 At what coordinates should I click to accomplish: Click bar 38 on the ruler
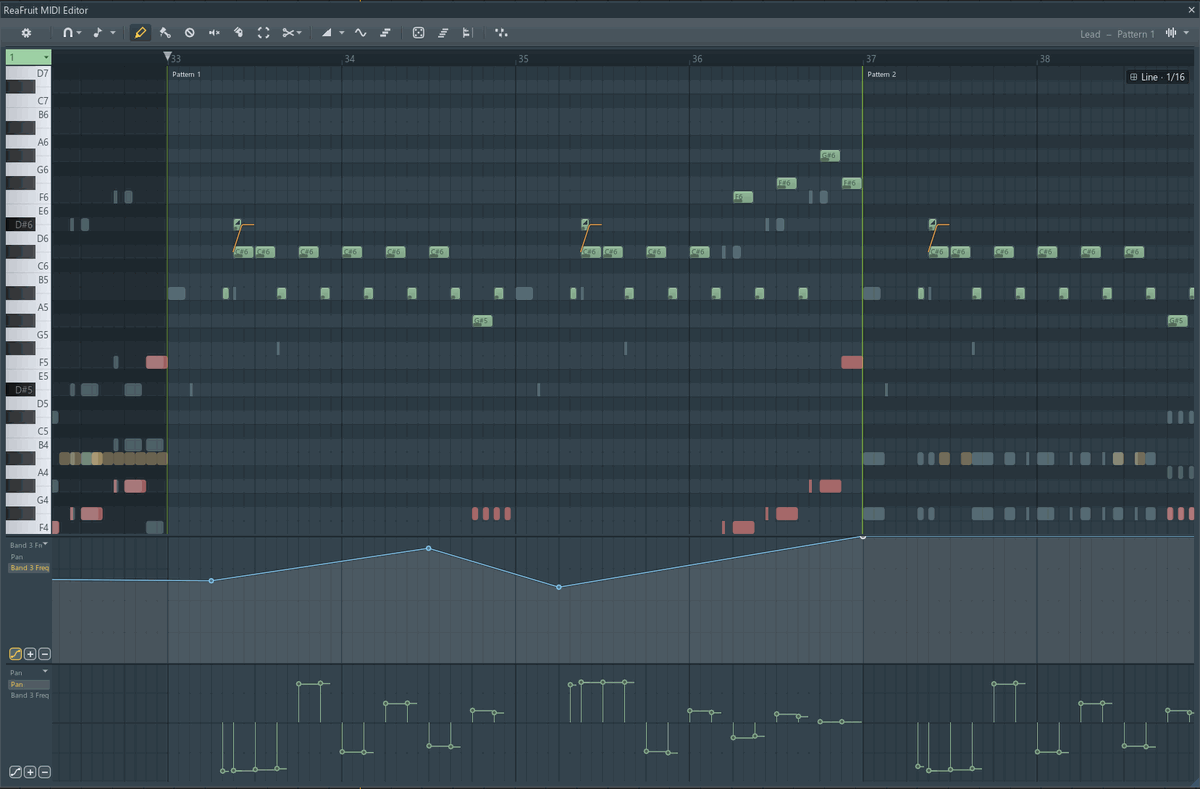1044,59
